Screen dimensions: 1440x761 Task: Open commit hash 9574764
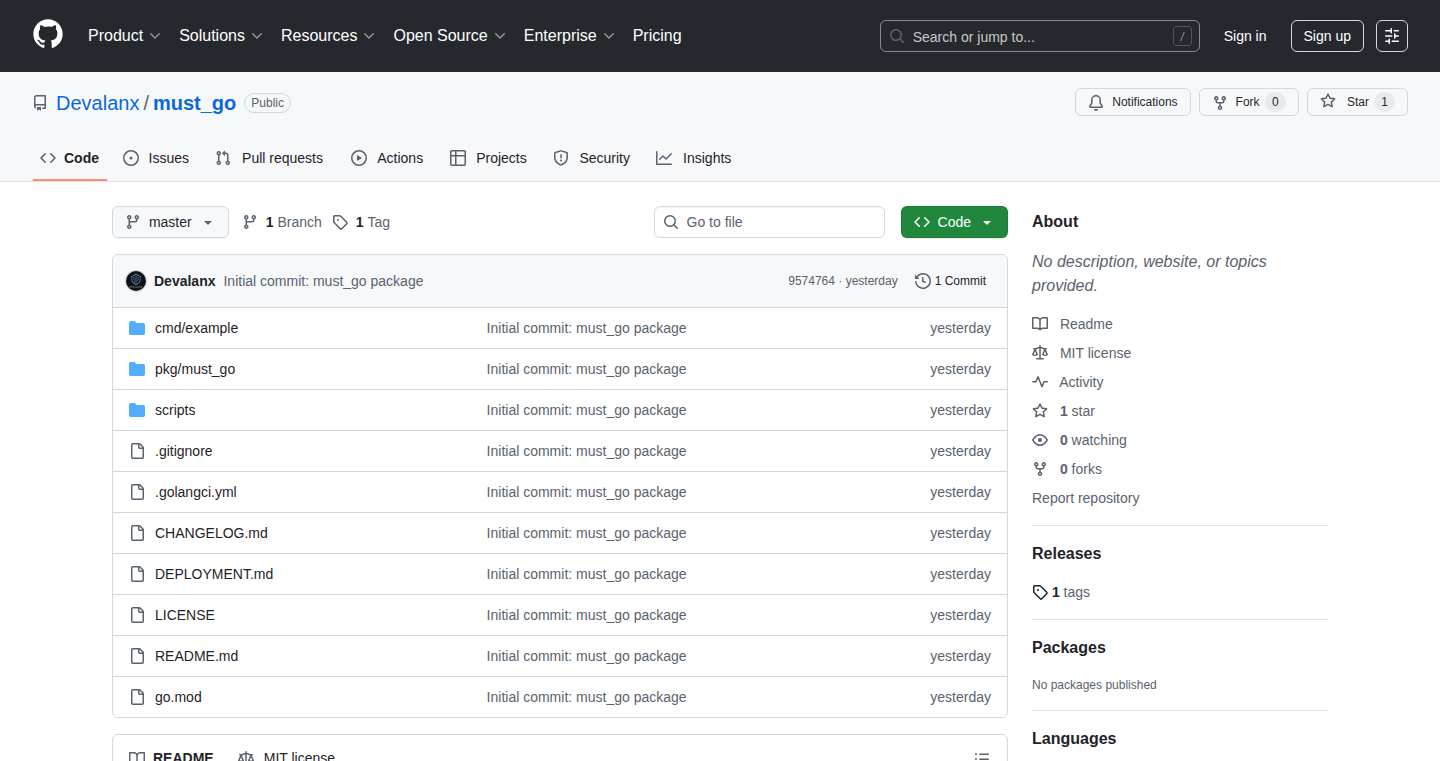[x=811, y=281]
